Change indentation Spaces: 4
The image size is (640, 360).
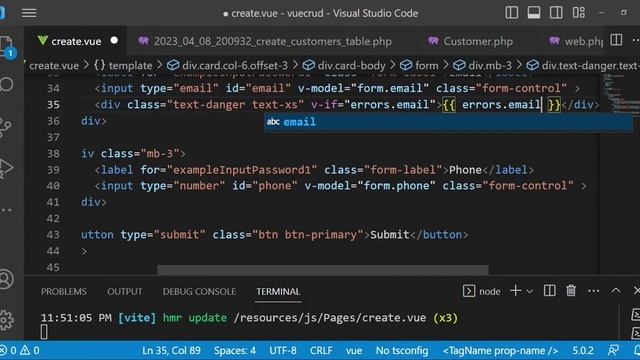coord(235,350)
